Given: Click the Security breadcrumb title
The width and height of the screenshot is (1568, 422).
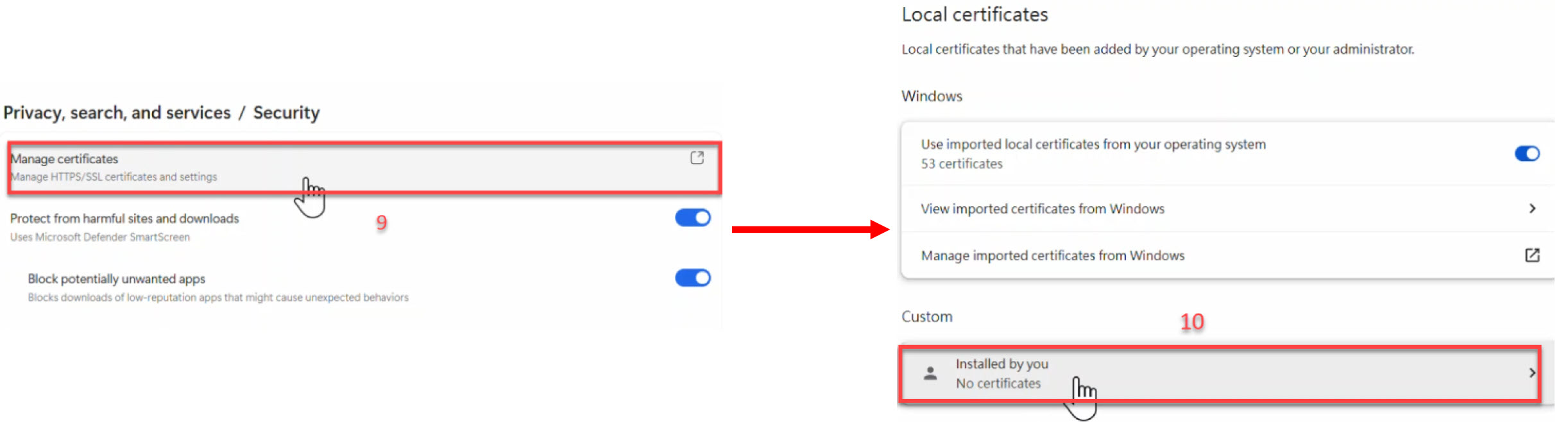Looking at the screenshot, I should tap(286, 113).
